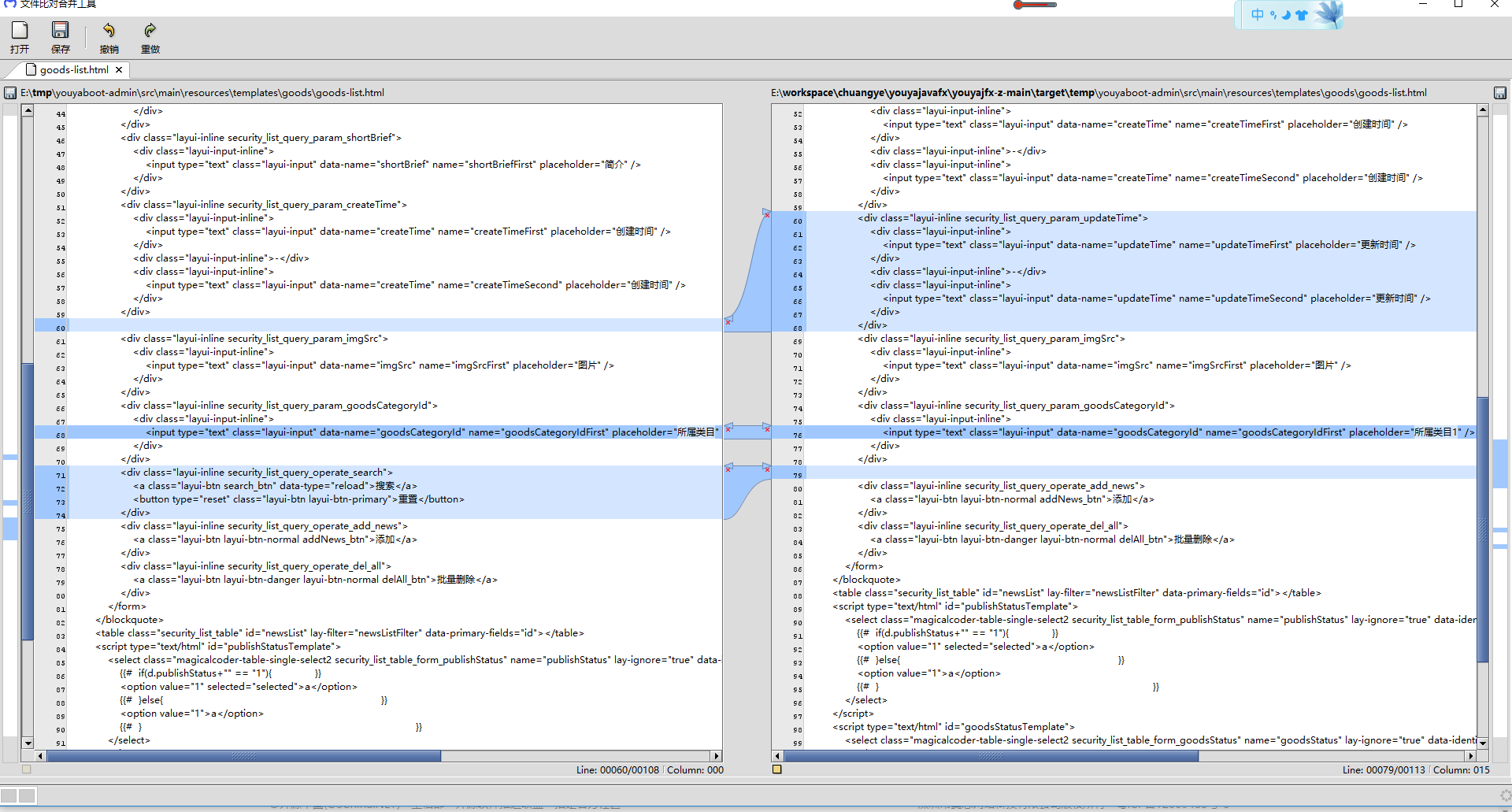Image resolution: width=1512 pixels, height=812 pixels.
Task: Click the left pane vertical scroll up arrow
Action: [x=28, y=110]
